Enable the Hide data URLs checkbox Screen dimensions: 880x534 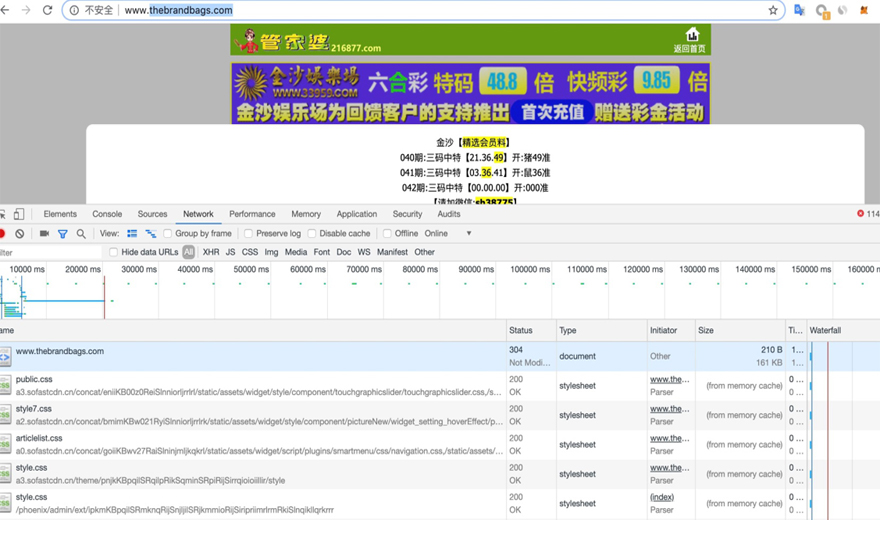(x=114, y=252)
